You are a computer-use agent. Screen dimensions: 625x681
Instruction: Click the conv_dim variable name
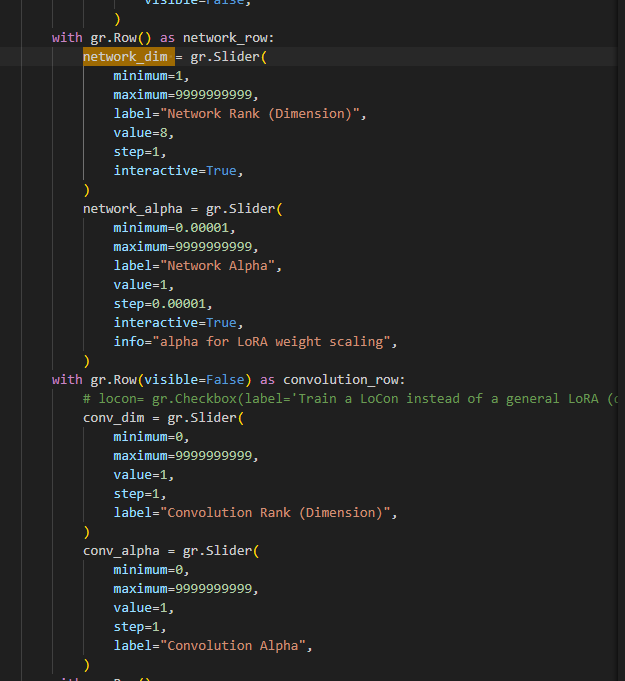click(x=114, y=418)
